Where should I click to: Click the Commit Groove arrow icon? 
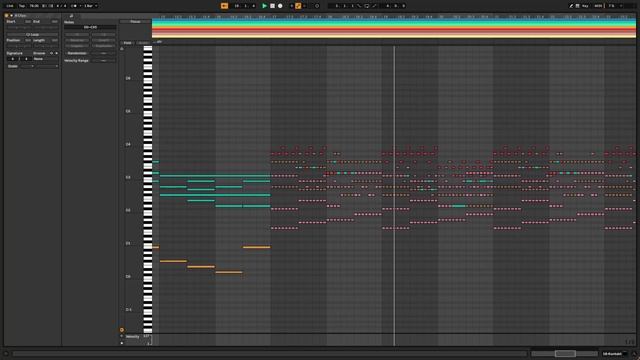tap(56, 53)
